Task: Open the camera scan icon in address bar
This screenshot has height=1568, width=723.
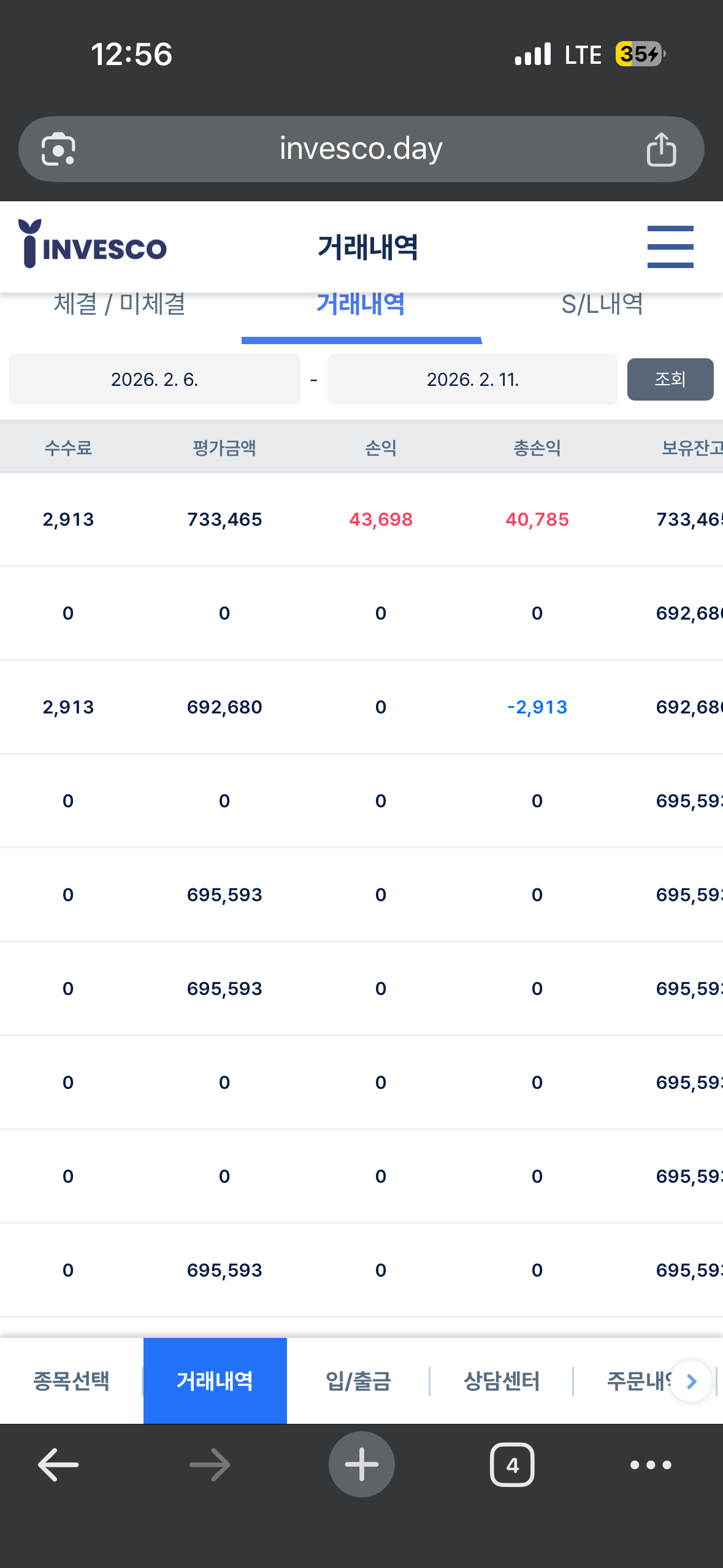Action: click(58, 149)
